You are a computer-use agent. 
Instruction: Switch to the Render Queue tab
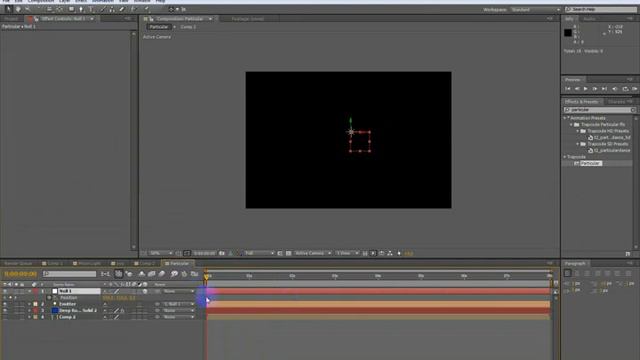tap(18, 264)
